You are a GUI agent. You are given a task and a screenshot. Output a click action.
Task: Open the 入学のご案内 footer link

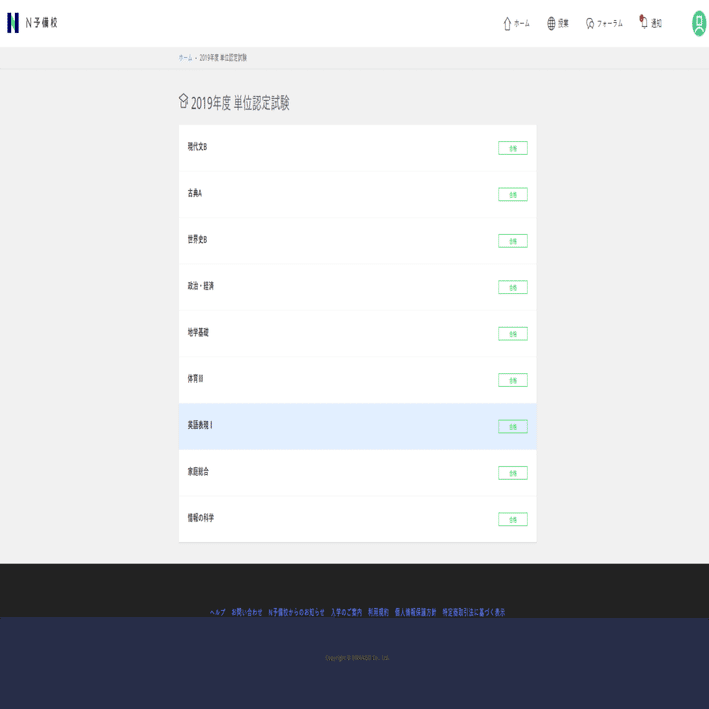coord(346,612)
